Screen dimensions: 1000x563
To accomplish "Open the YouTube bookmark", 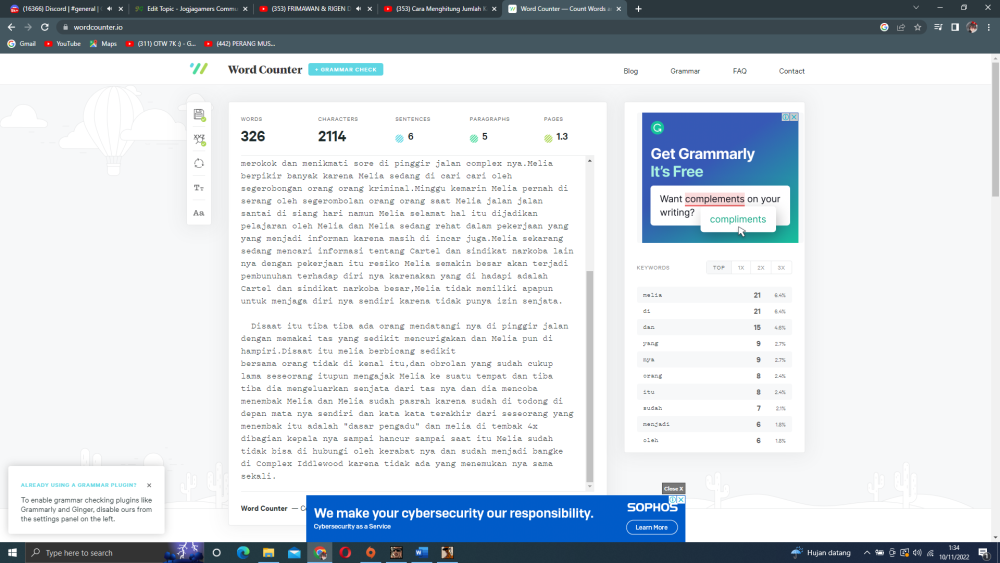I will [x=62, y=44].
